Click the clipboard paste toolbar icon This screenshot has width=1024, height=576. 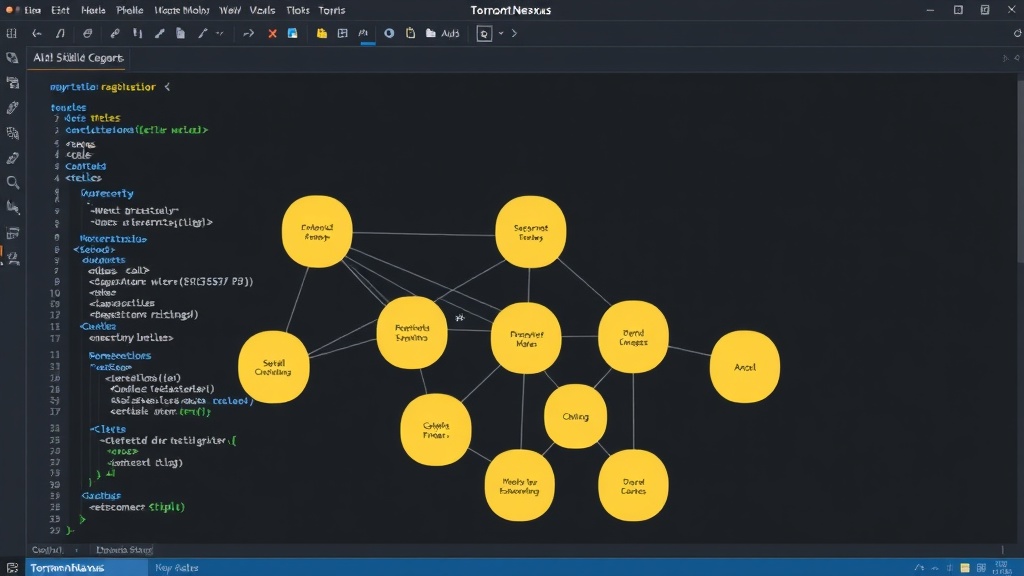[410, 33]
